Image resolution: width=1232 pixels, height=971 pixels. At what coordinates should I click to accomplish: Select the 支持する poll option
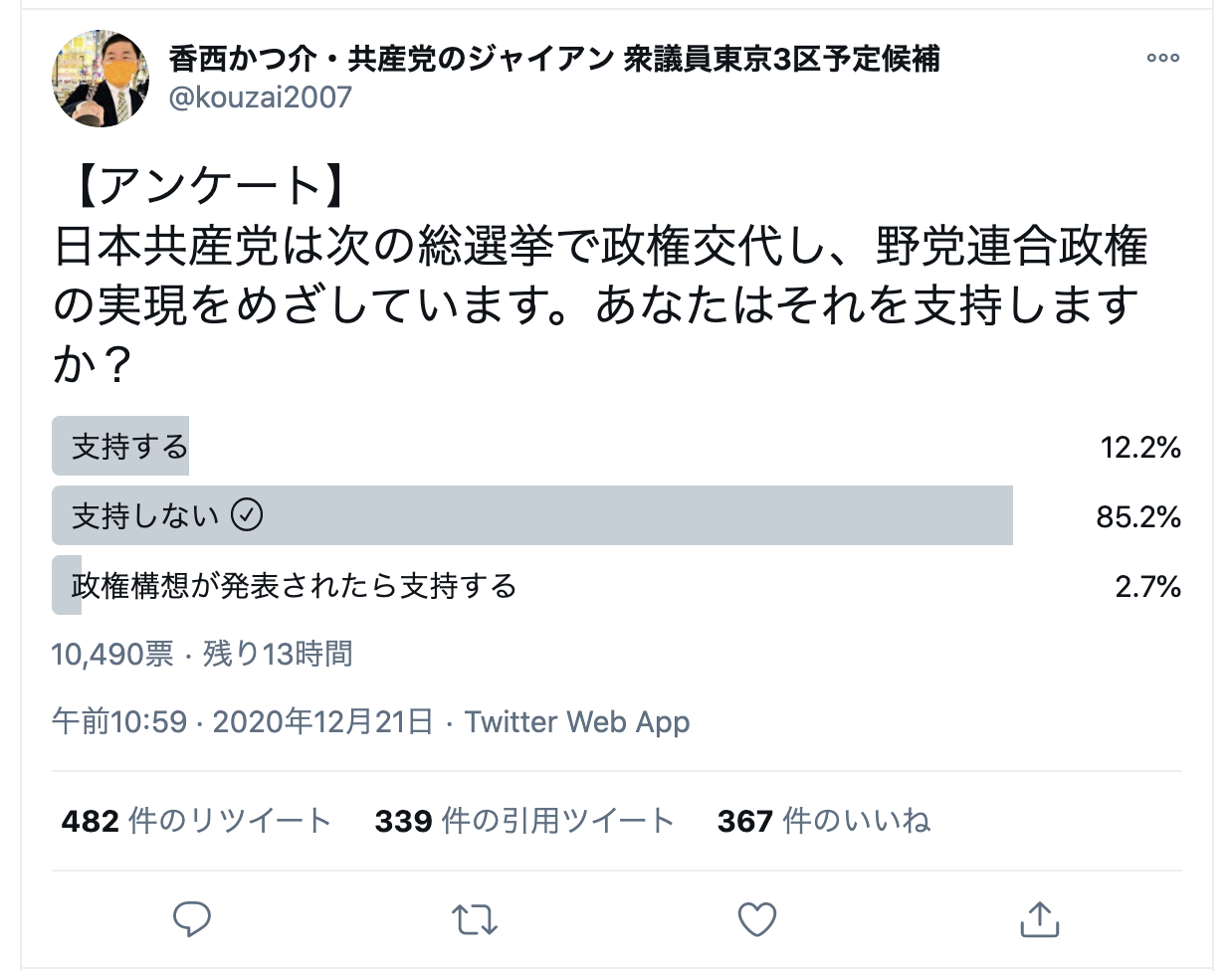tap(130, 447)
